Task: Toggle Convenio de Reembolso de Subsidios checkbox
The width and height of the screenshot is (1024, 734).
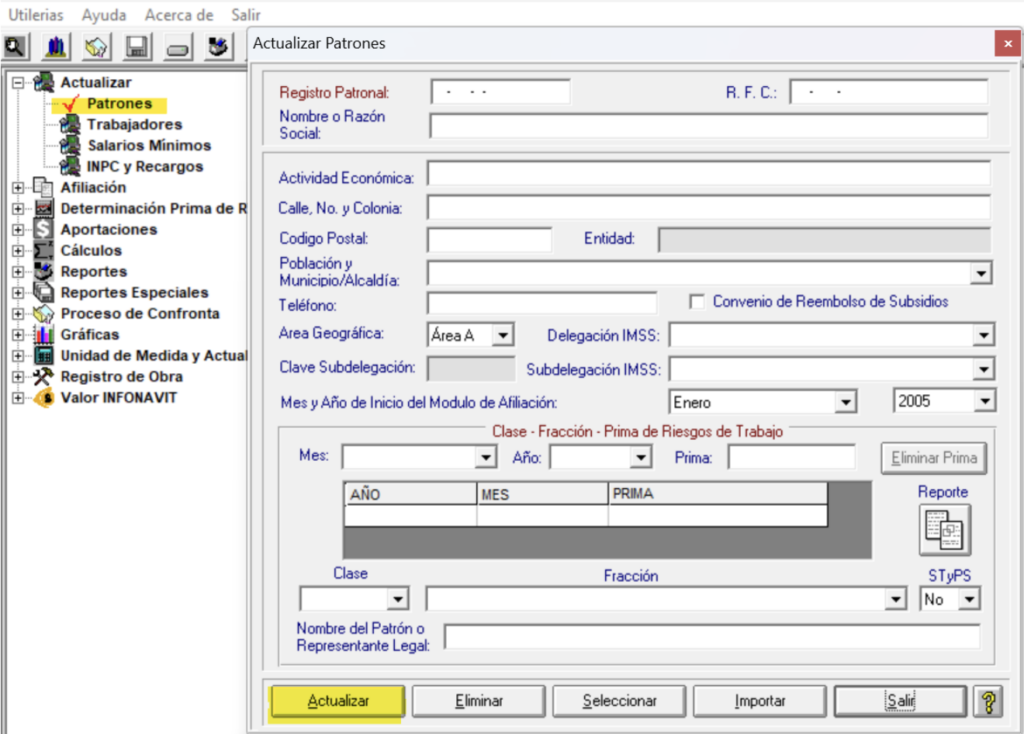Action: tap(697, 302)
